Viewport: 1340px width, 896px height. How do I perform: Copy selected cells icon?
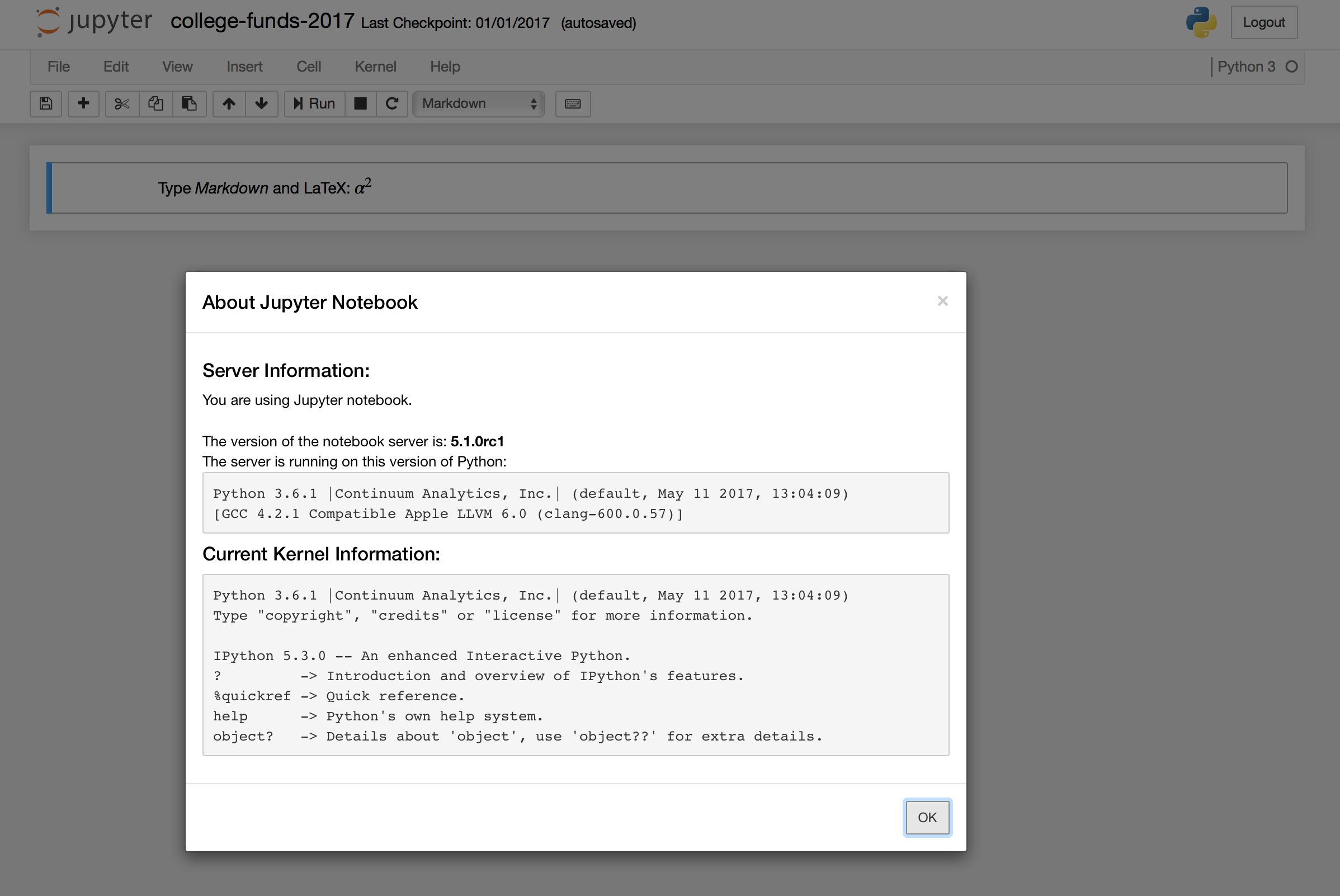click(x=155, y=103)
